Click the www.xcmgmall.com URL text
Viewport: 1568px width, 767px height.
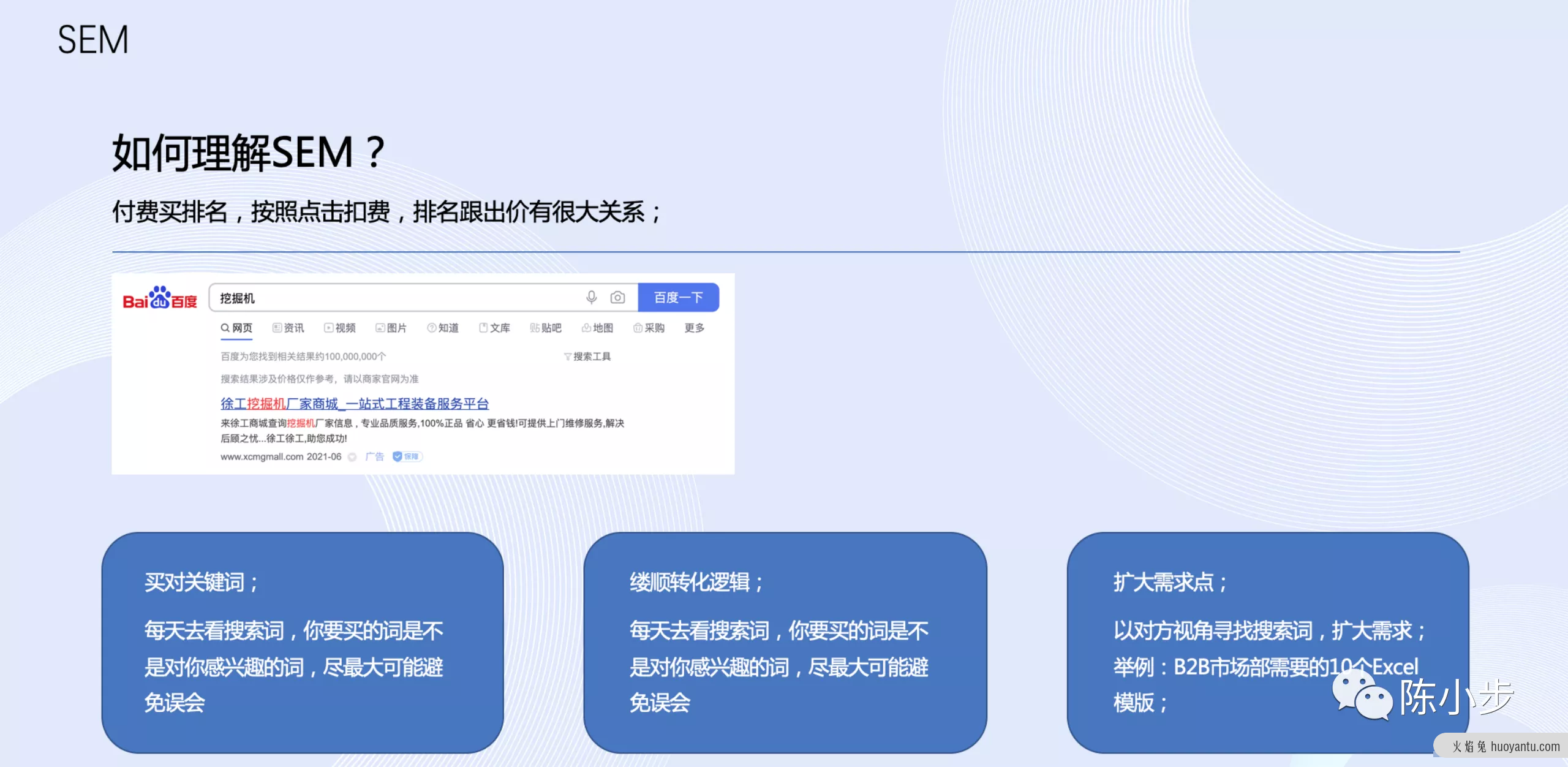(x=262, y=457)
